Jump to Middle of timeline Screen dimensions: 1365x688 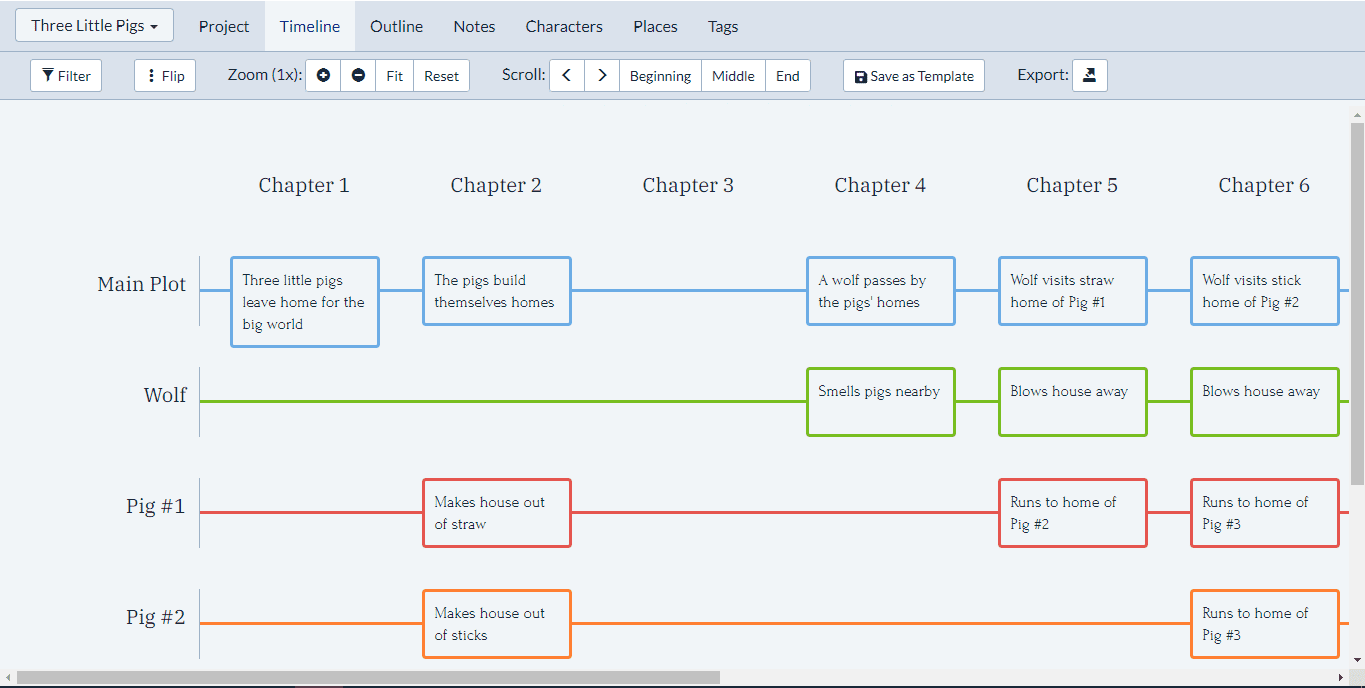733,75
